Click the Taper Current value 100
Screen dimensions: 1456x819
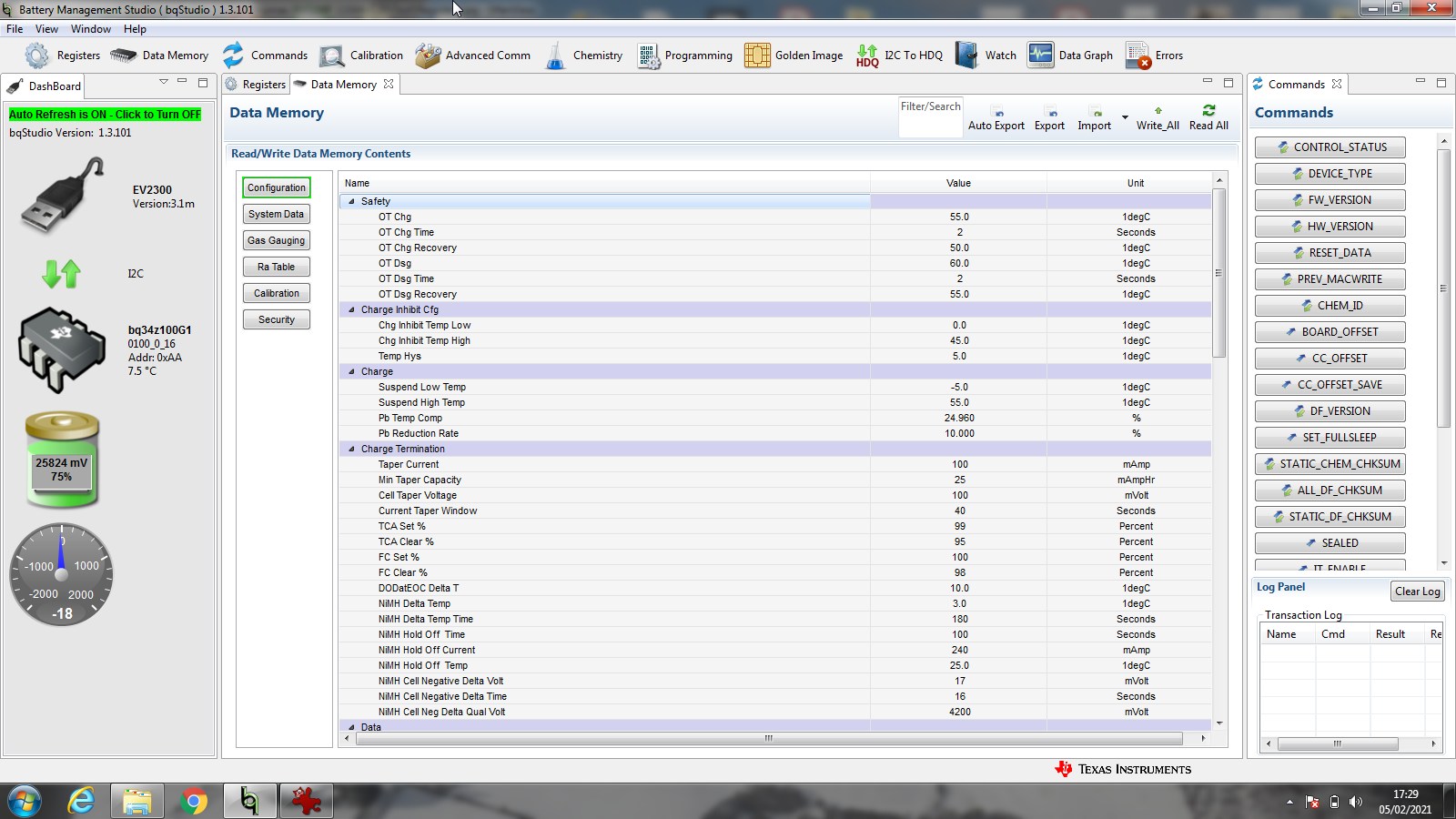(959, 464)
